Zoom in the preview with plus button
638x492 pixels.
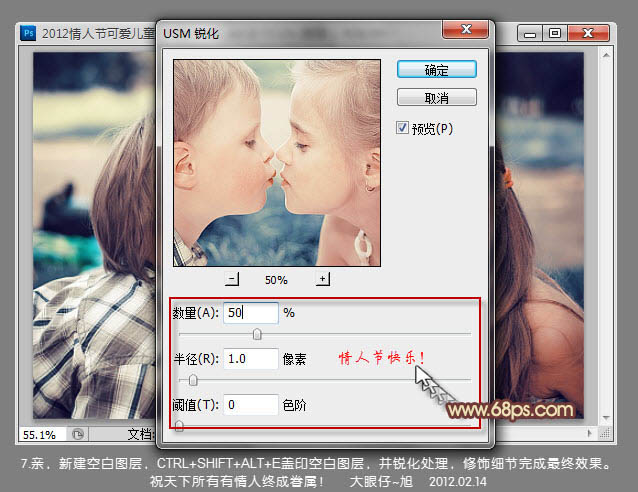323,279
